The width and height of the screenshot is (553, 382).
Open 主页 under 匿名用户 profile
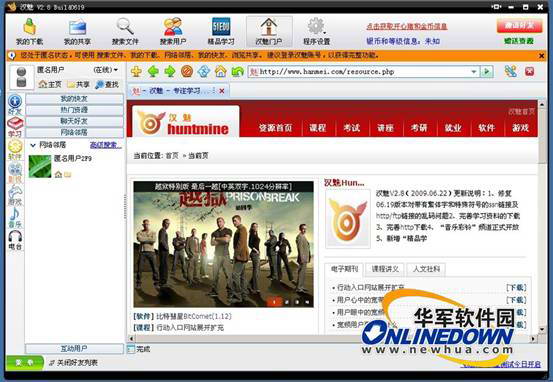[x=50, y=84]
